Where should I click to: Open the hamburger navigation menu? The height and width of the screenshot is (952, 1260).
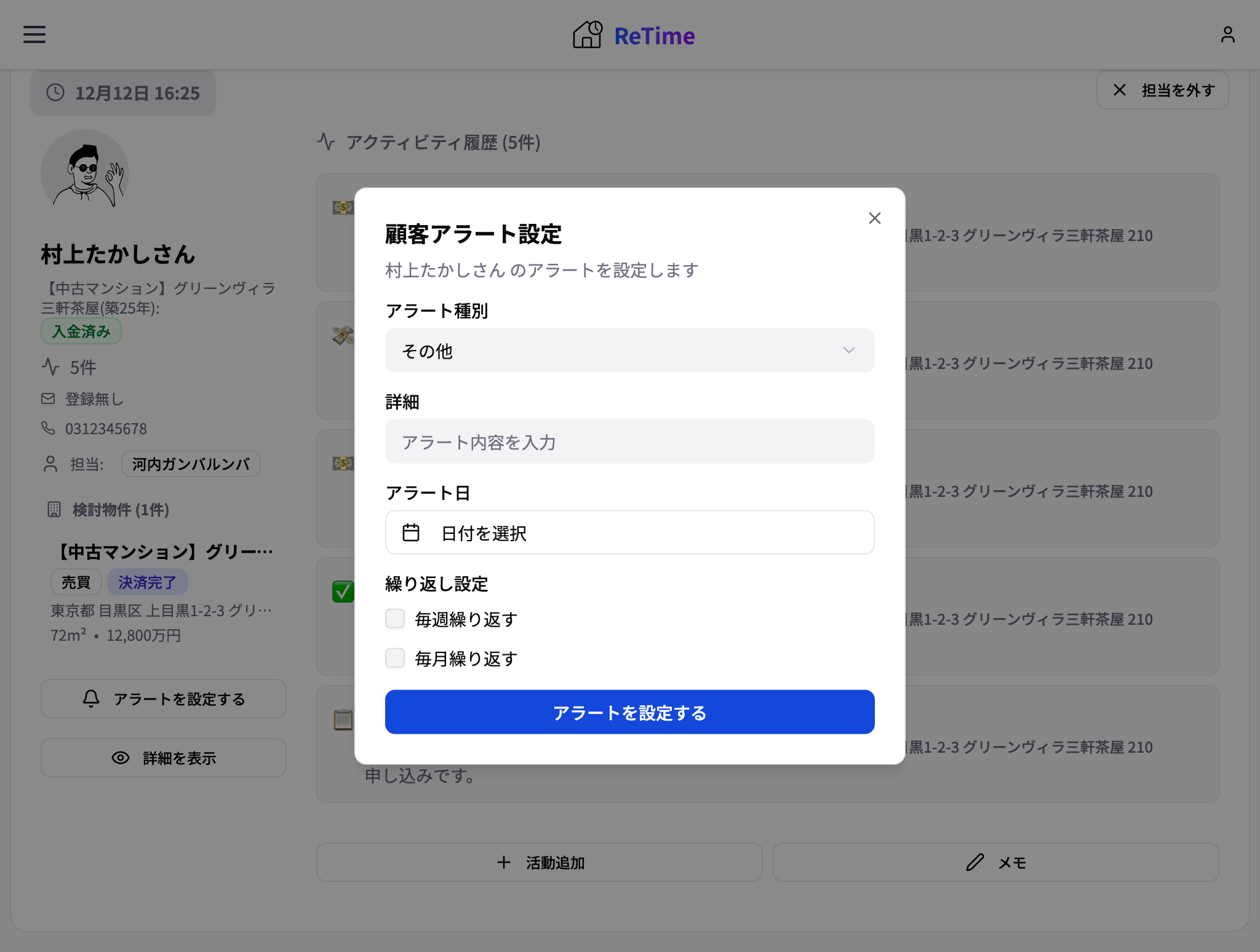34,34
